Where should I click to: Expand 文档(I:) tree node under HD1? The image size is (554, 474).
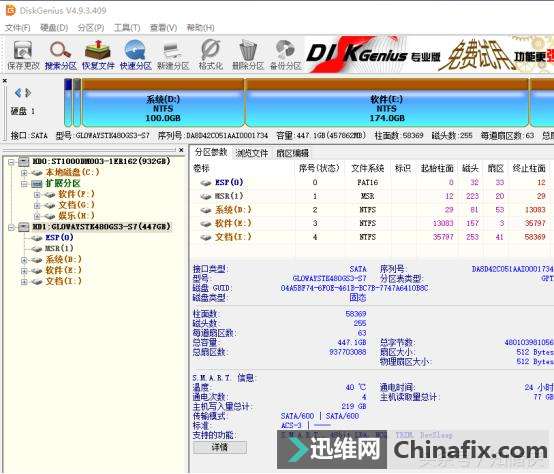(24, 282)
